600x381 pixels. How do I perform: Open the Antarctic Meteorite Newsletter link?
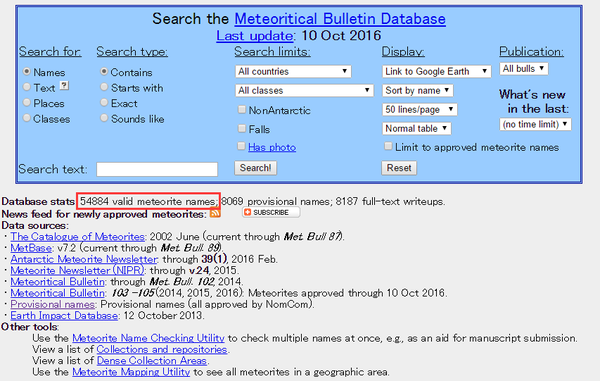tap(84, 259)
